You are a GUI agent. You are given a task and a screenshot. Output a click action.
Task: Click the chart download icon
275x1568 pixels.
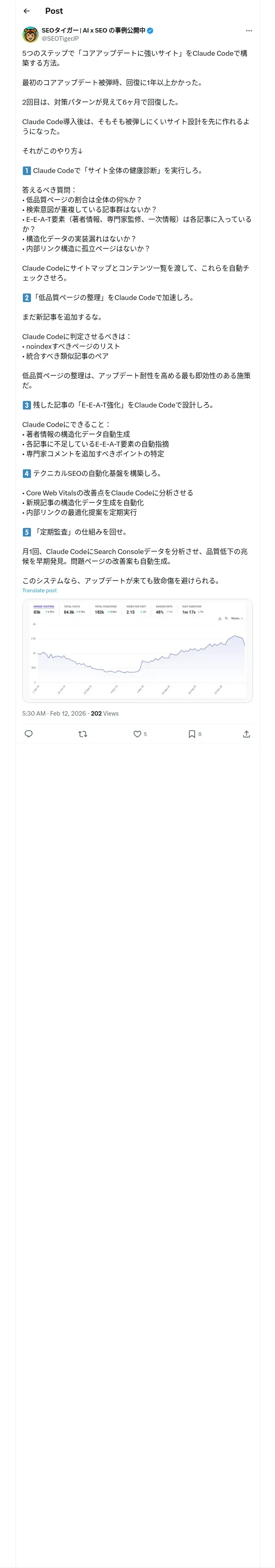tap(220, 618)
